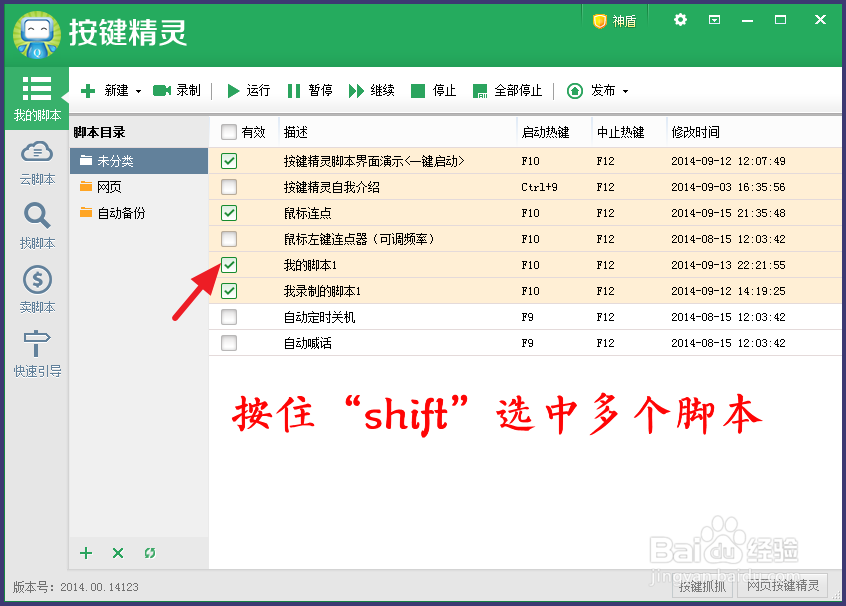Click the 按键抓抓 button

(x=702, y=587)
